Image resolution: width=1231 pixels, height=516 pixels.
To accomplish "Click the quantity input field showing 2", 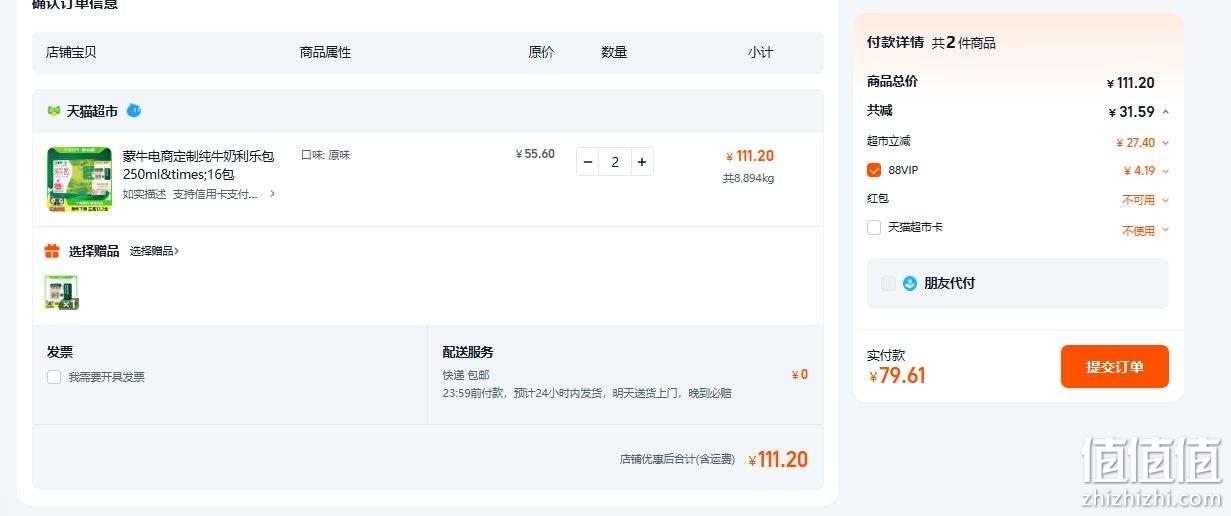I will coord(615,162).
